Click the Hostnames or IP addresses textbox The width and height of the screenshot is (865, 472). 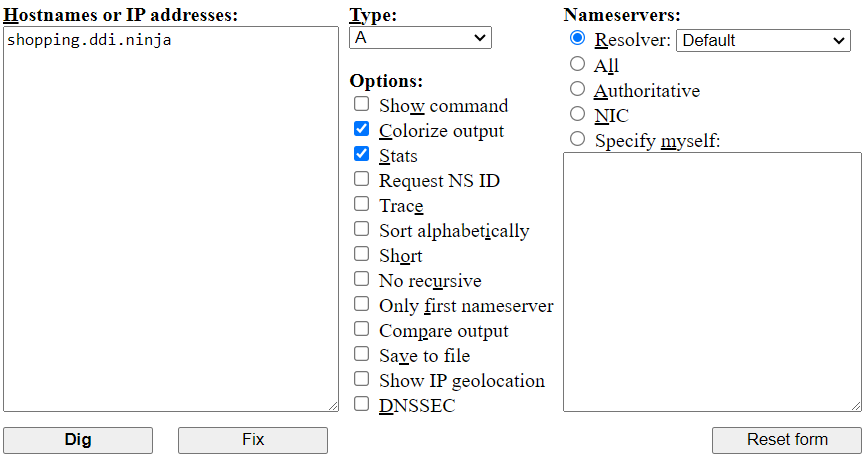click(171, 218)
